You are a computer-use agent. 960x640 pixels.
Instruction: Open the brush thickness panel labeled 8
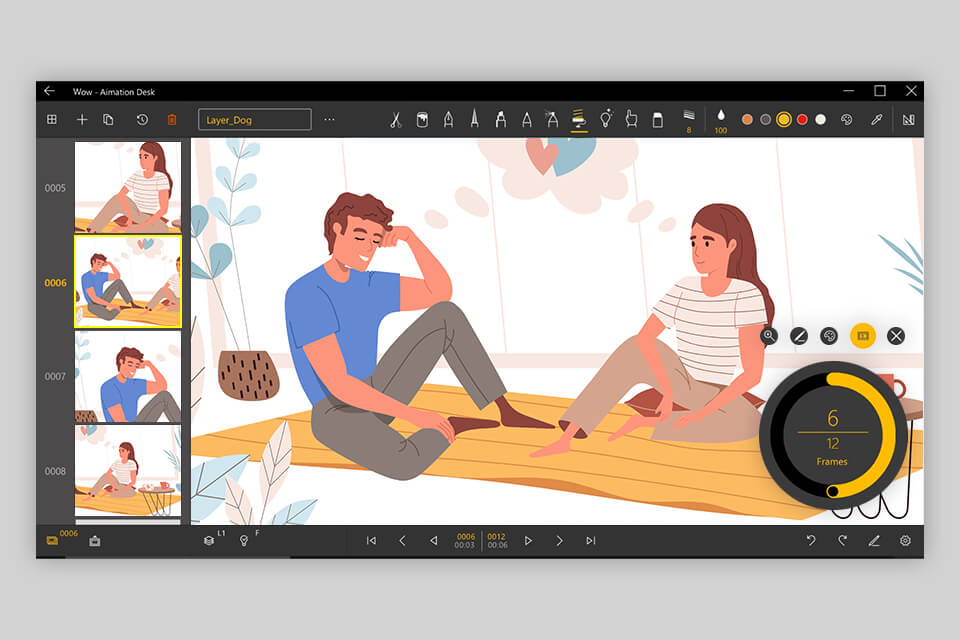point(687,119)
